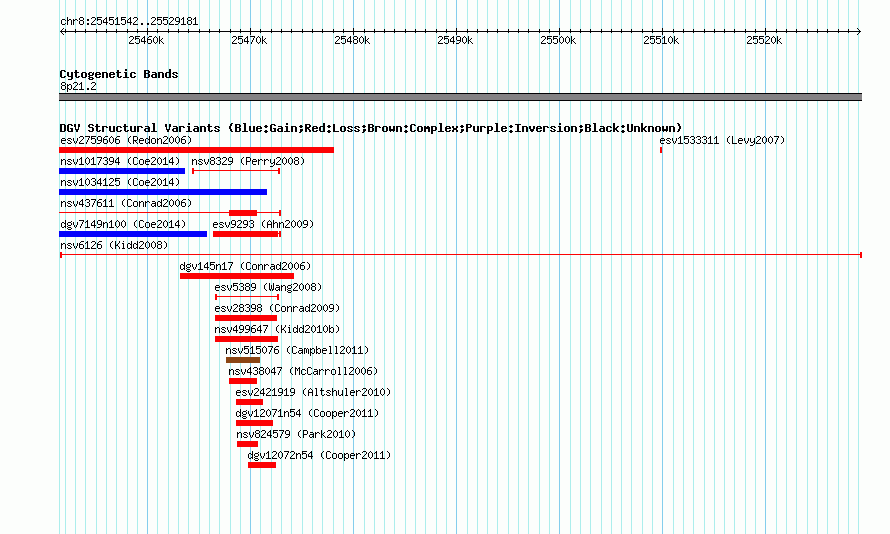
Task: Select the nsv437611 thick red segment
Action: [x=243, y=213]
